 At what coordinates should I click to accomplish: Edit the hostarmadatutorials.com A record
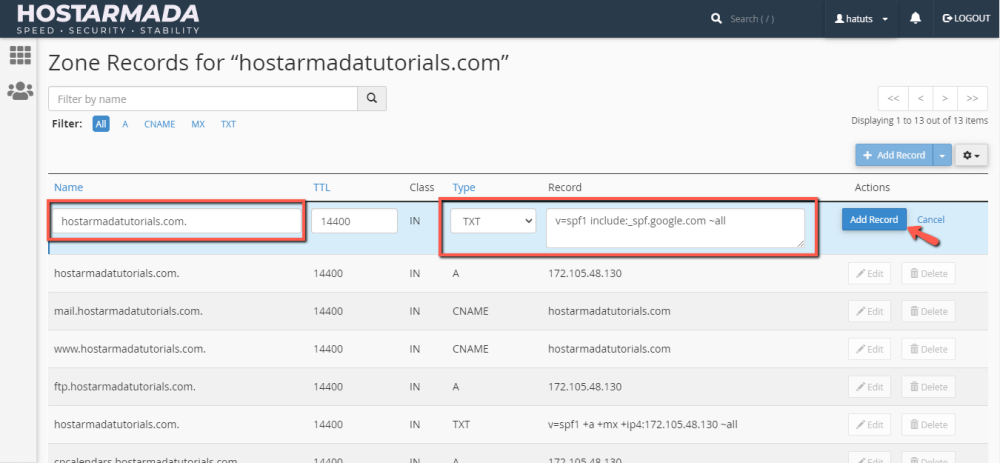click(x=869, y=274)
